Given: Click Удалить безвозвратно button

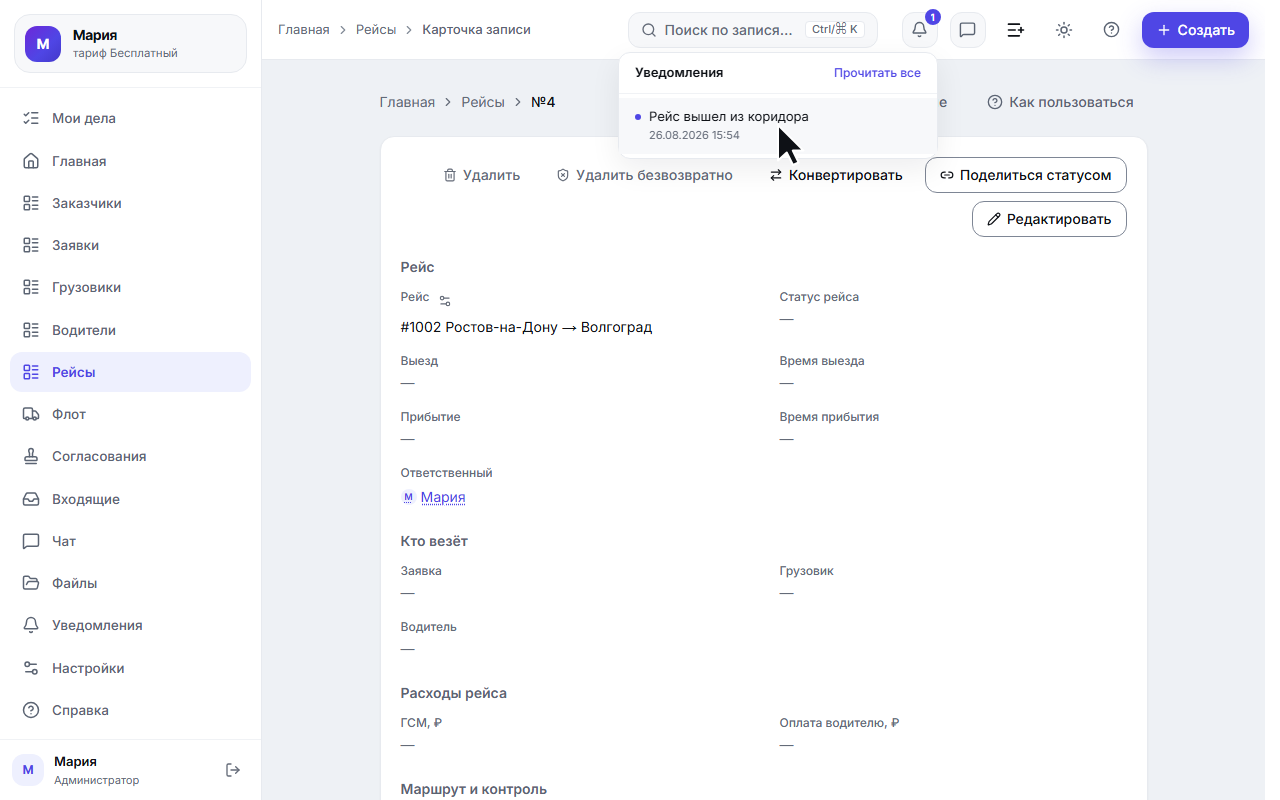Looking at the screenshot, I should pos(645,175).
